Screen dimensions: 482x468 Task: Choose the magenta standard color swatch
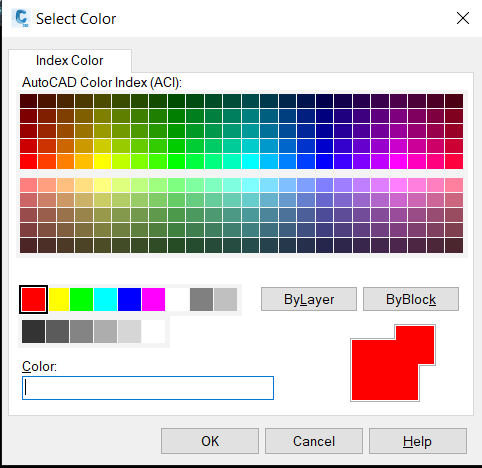coord(153,299)
